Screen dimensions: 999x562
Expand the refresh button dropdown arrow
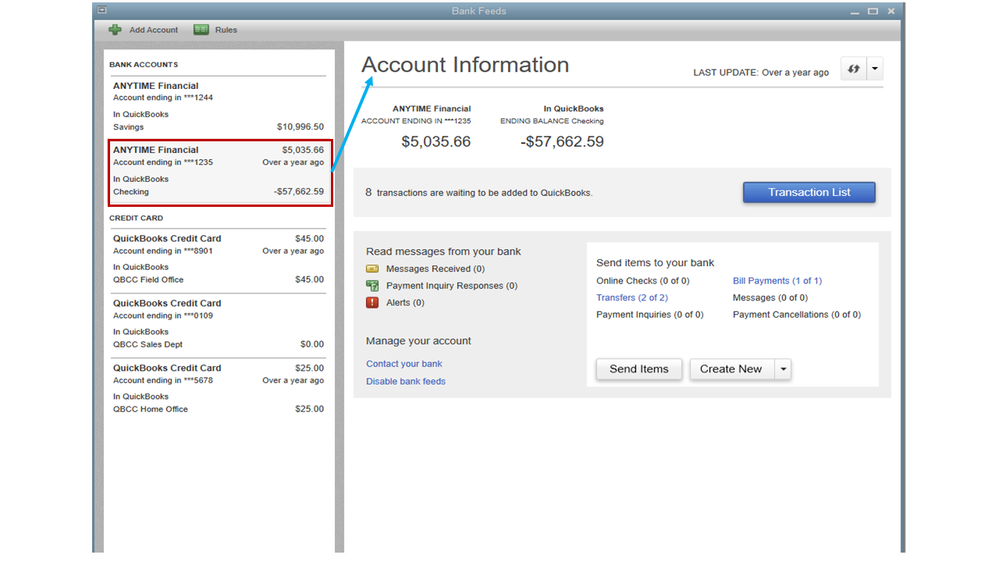point(875,70)
